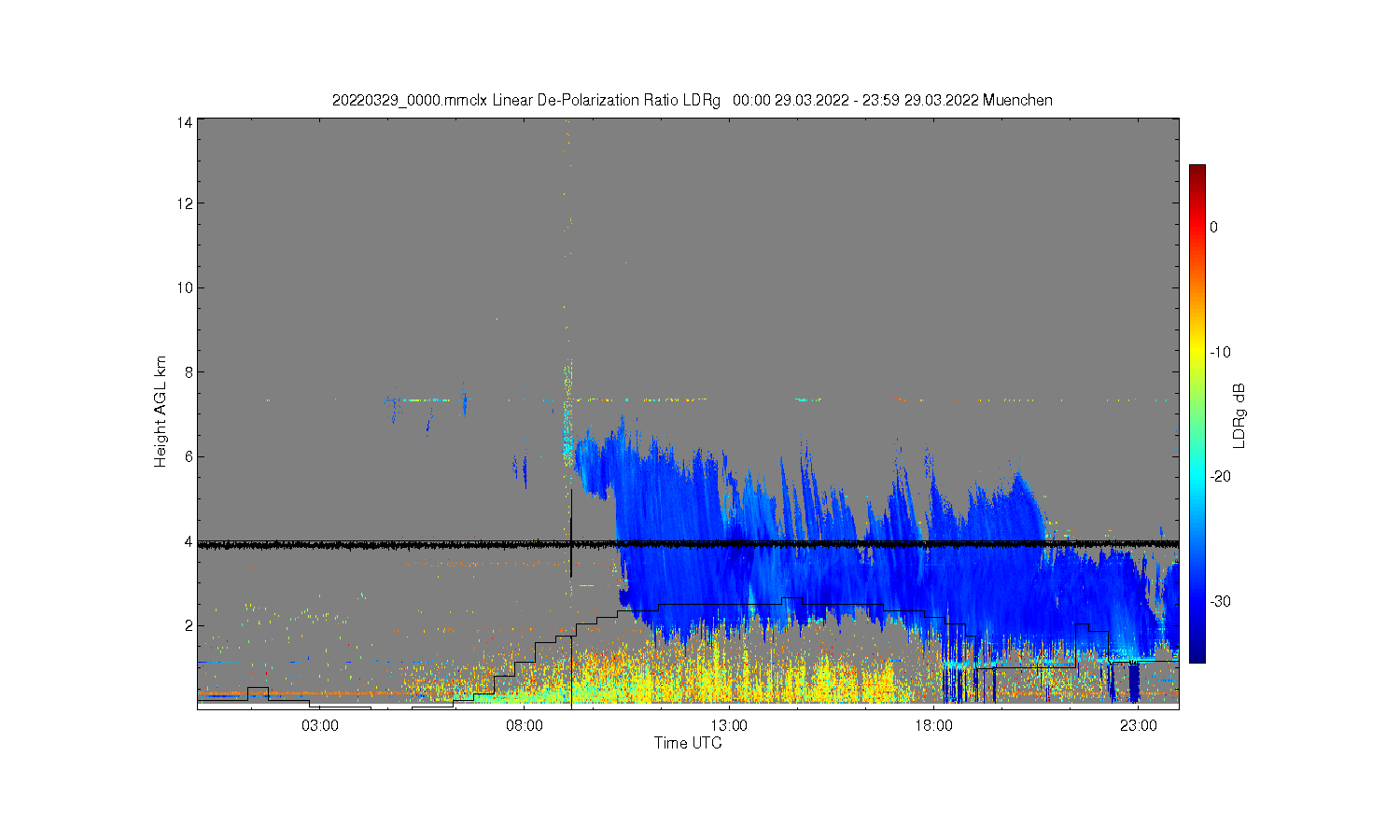Click the 'Height AGL km' y-axis label
This screenshot has height=840, width=1400.
[x=161, y=412]
